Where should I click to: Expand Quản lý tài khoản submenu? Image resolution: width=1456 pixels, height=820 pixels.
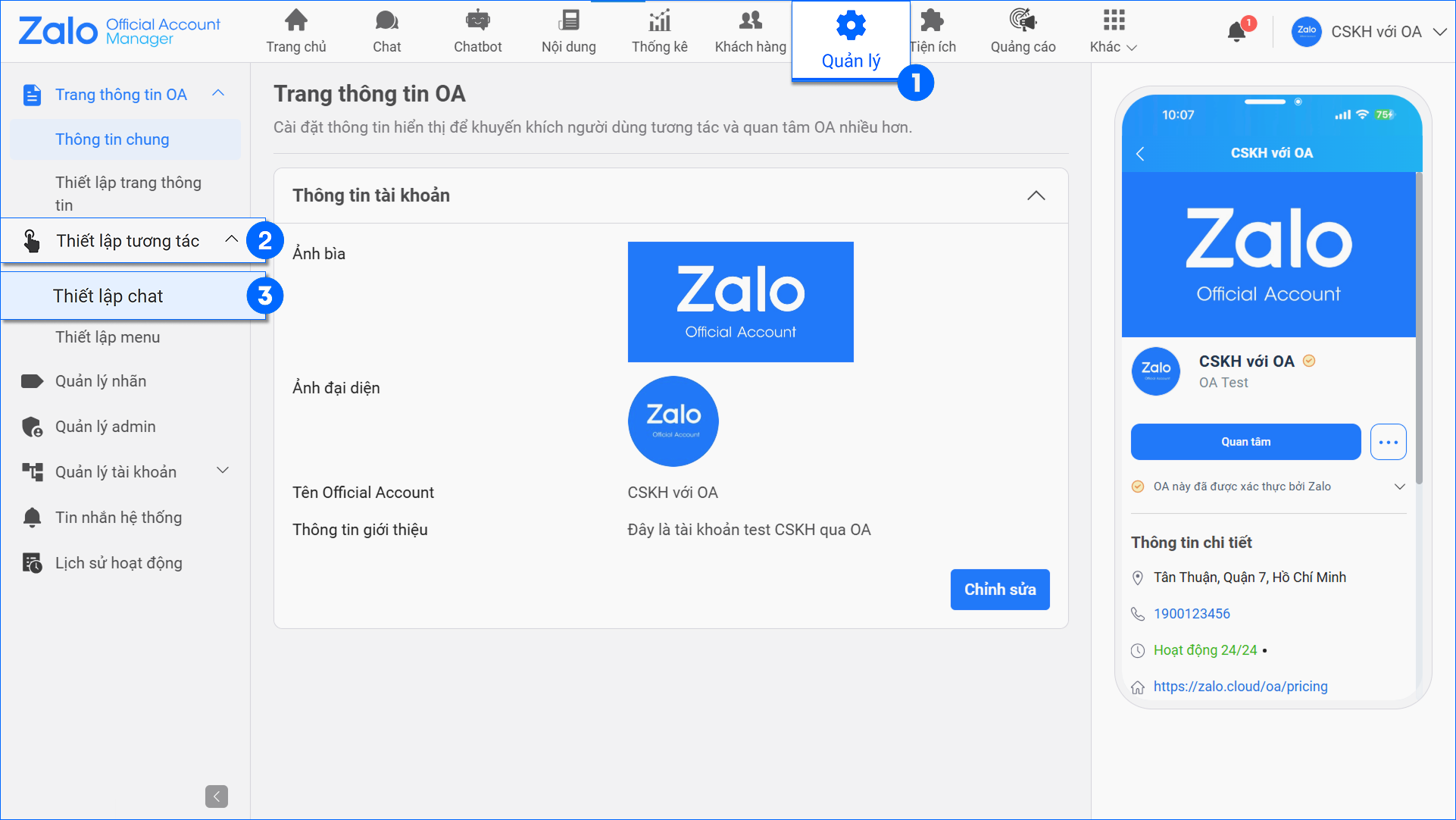click(223, 471)
